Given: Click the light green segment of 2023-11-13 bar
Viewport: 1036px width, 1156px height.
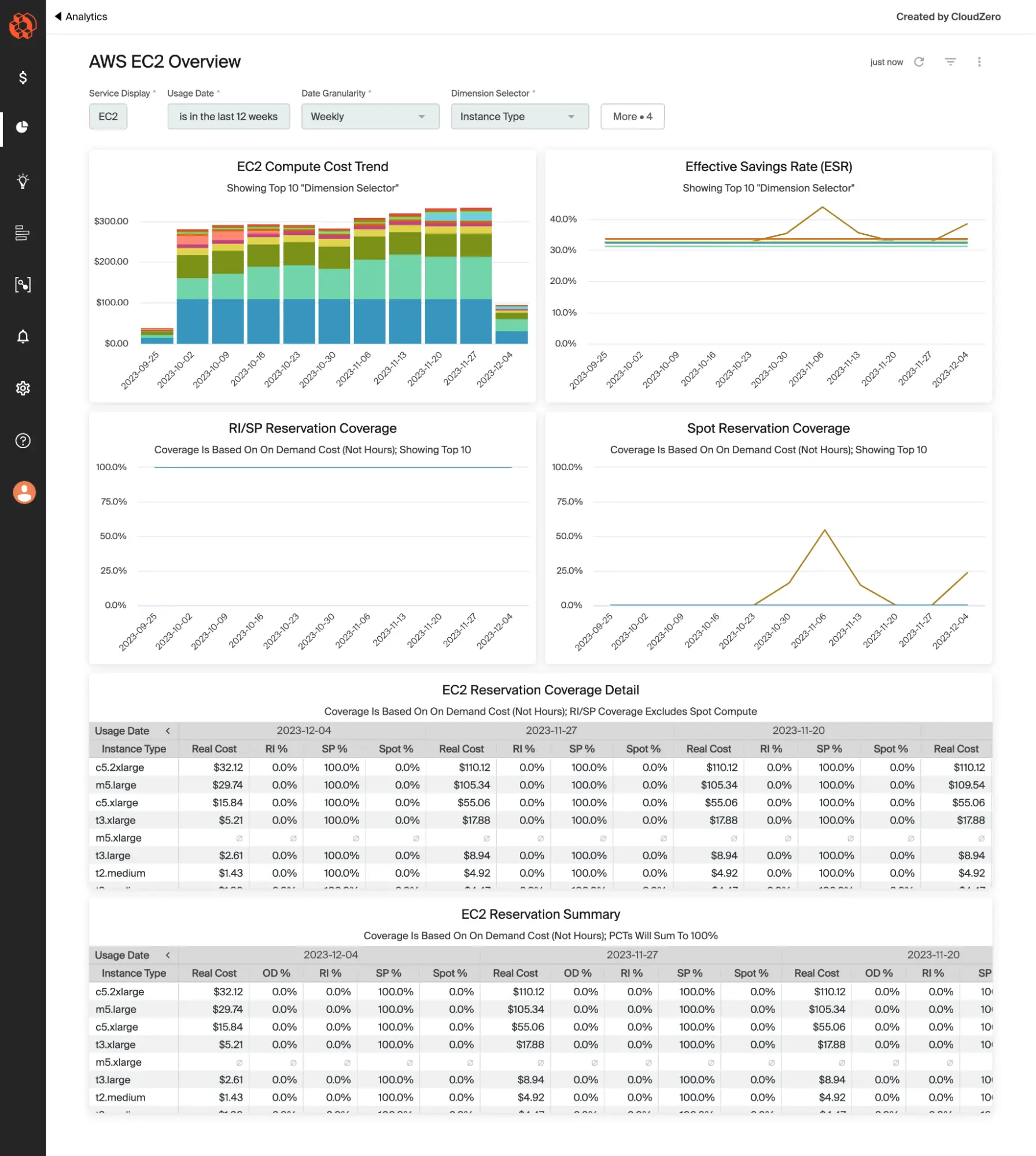Looking at the screenshot, I should [x=405, y=276].
